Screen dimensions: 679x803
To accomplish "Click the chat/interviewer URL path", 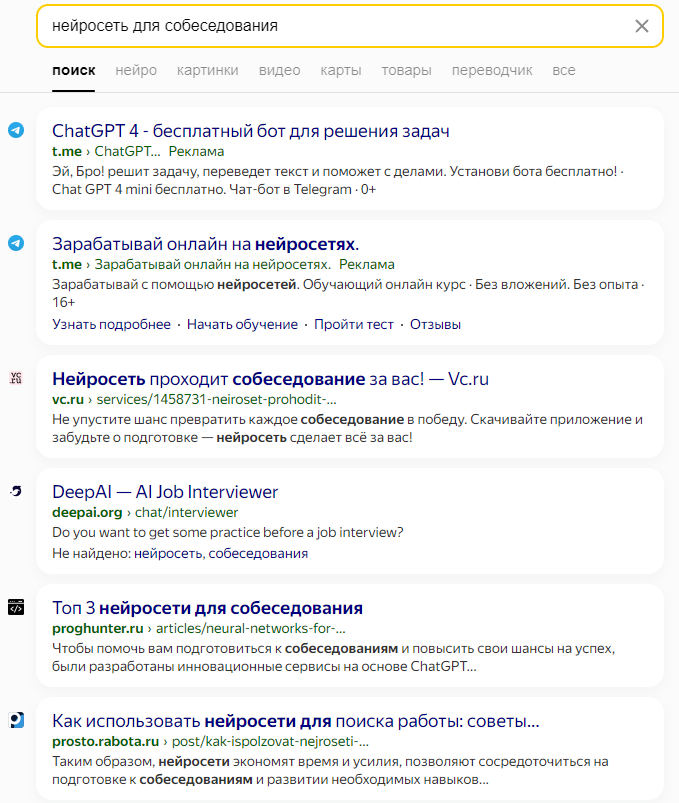I will [186, 513].
